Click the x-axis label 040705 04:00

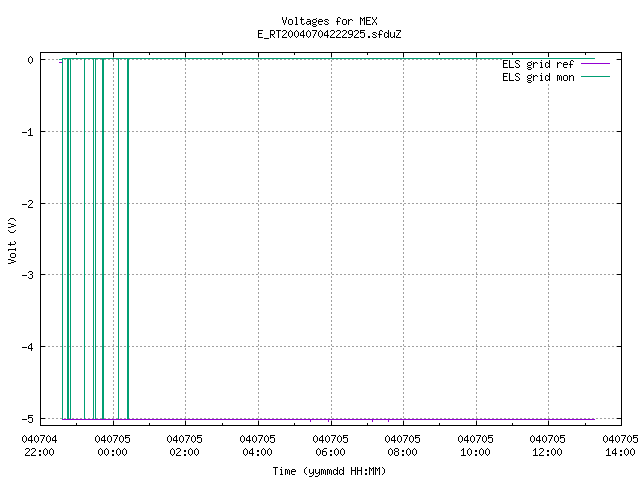click(x=257, y=446)
